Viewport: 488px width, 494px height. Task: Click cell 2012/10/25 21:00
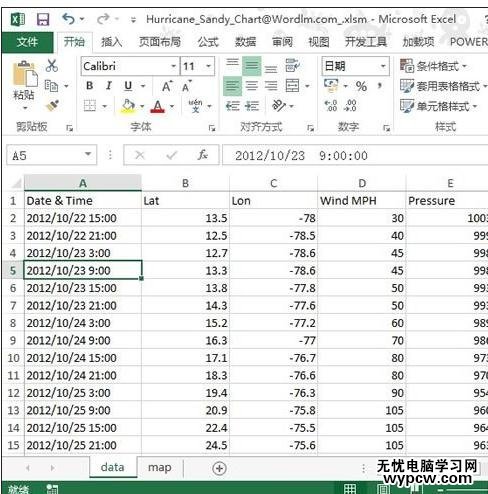(x=83, y=445)
